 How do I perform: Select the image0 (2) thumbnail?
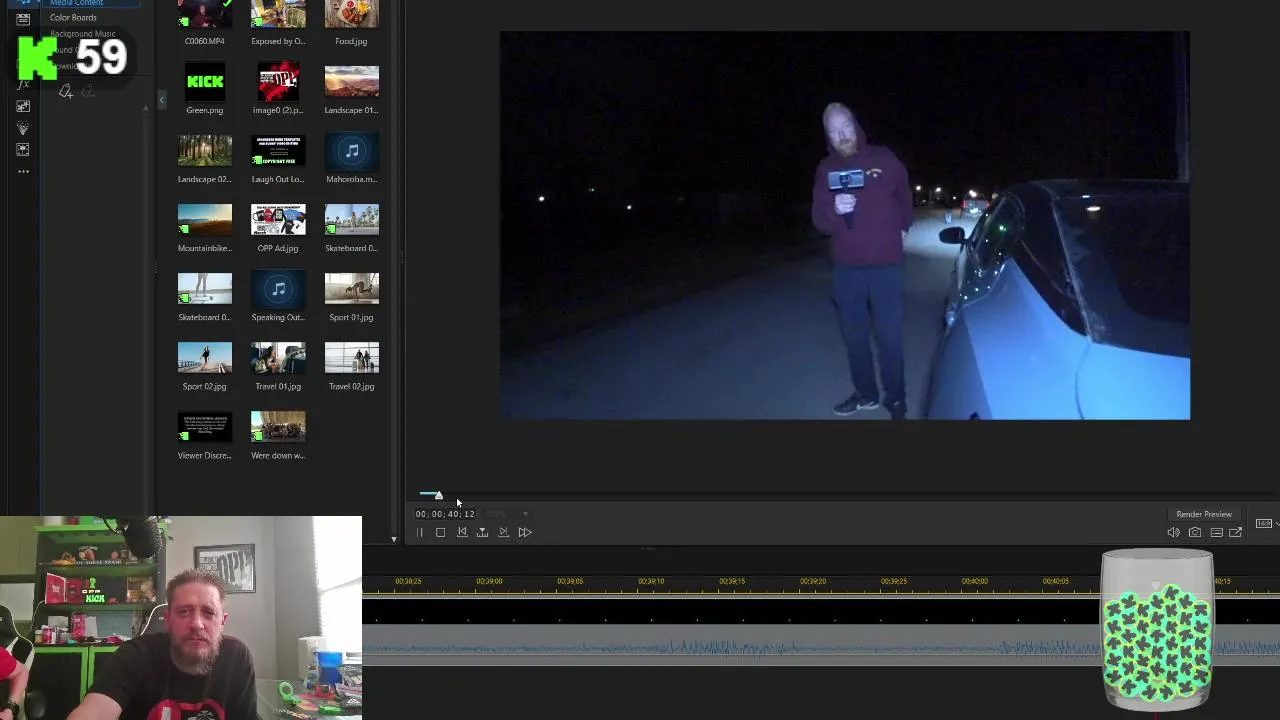tap(278, 82)
